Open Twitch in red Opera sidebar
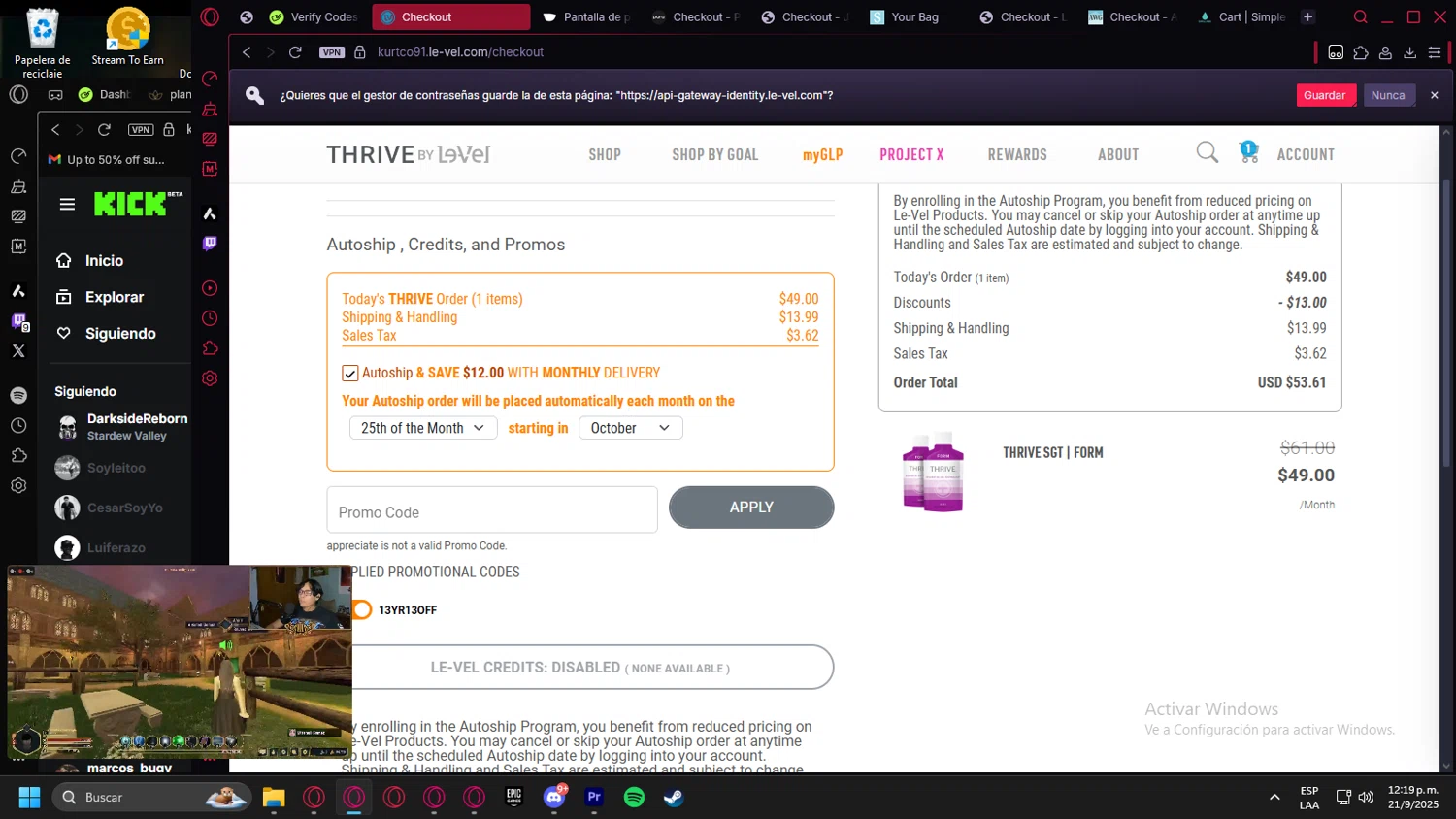 pyautogui.click(x=210, y=244)
